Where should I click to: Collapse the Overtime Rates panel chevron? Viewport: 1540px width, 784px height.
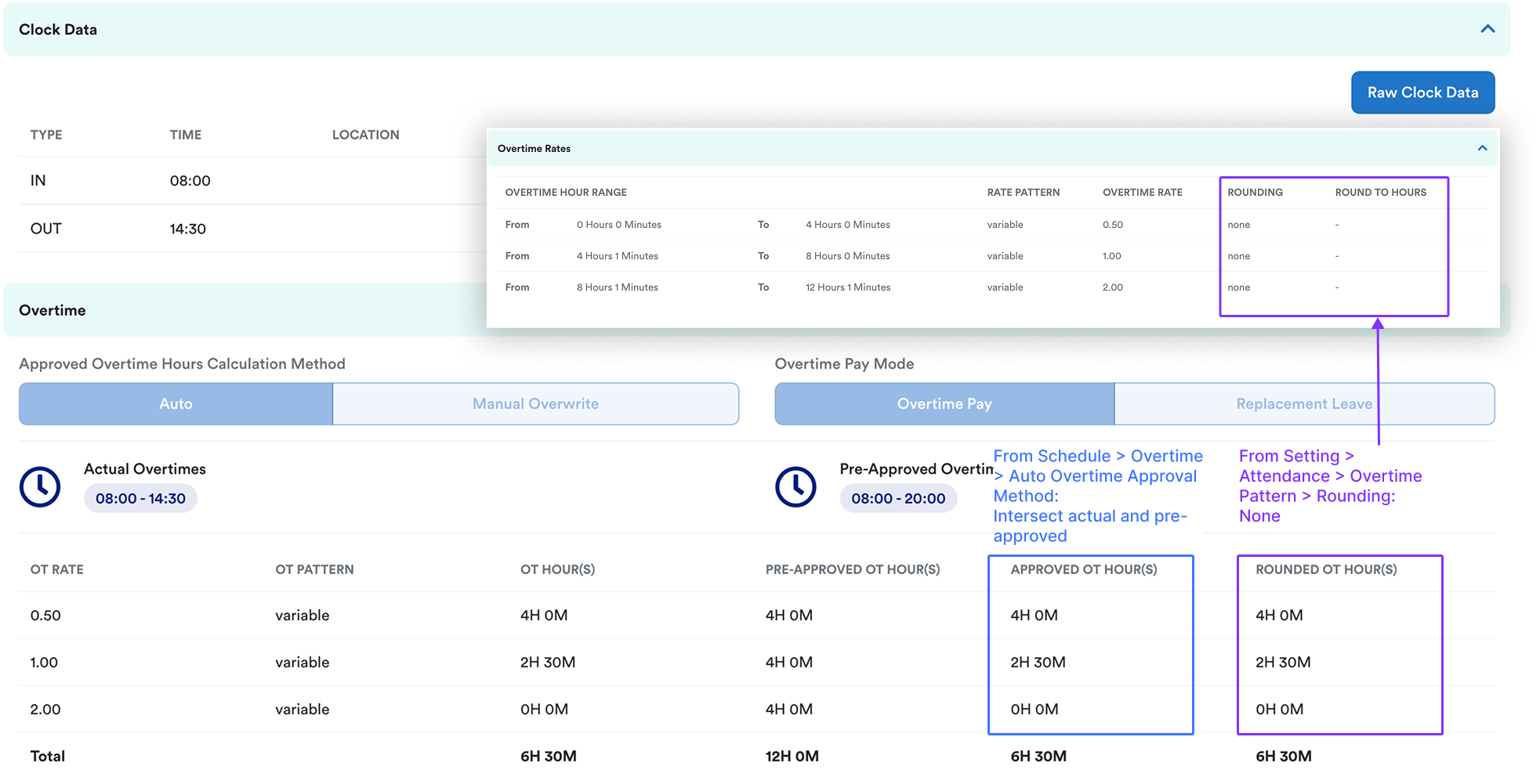1482,148
